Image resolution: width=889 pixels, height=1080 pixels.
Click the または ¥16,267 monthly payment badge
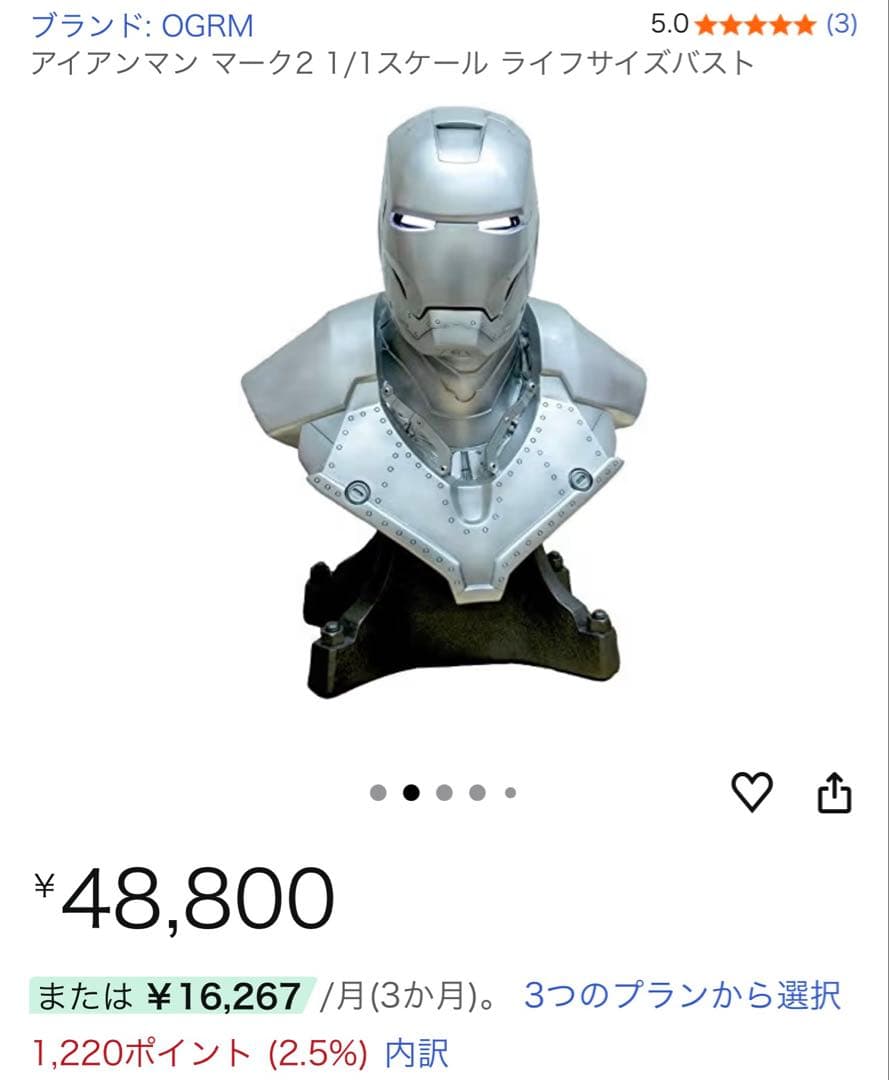pos(171,996)
